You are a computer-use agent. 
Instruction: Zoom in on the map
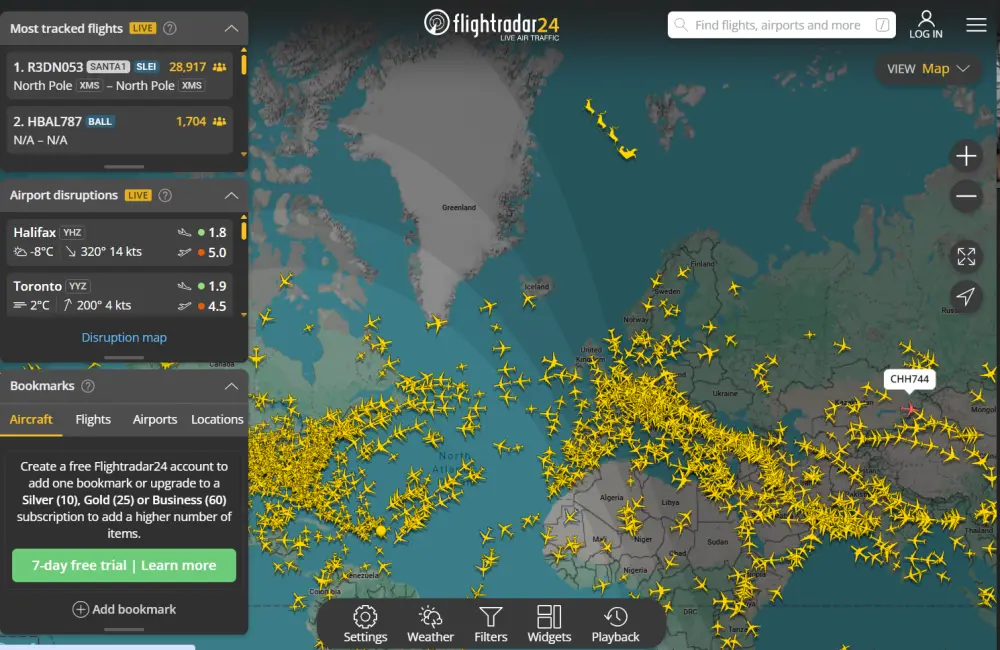pyautogui.click(x=966, y=157)
